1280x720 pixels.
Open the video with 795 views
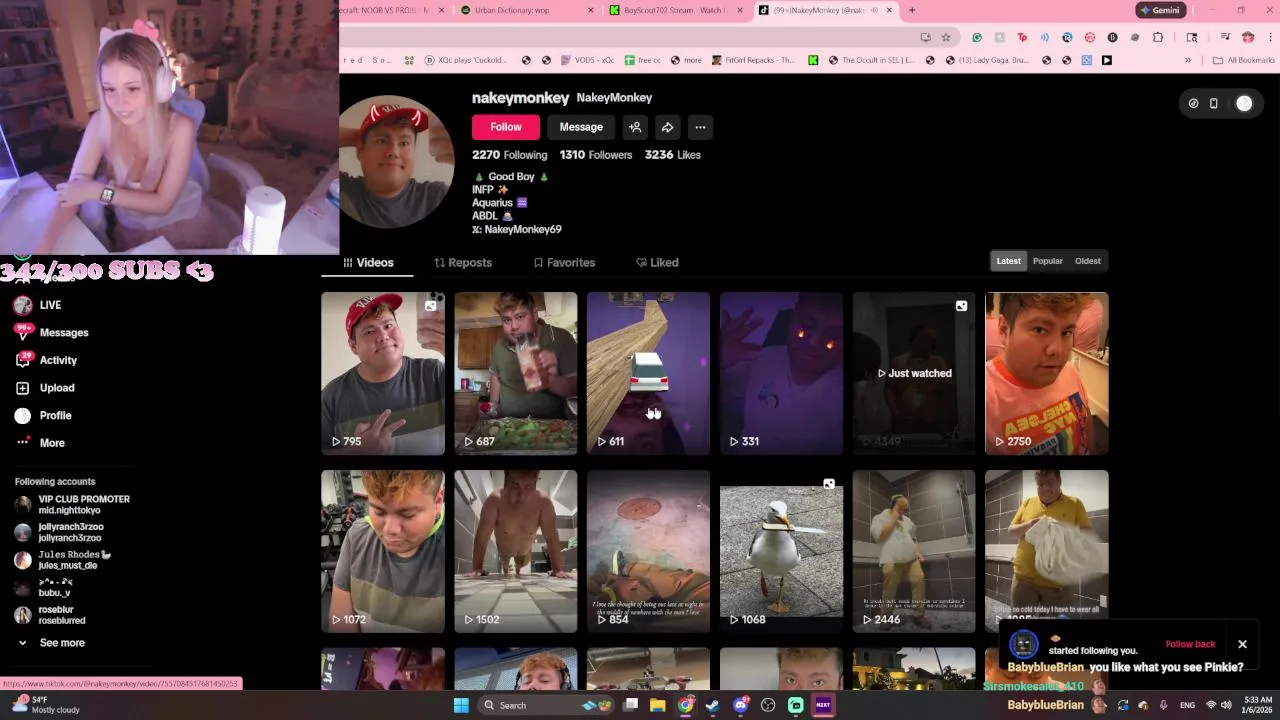[383, 373]
